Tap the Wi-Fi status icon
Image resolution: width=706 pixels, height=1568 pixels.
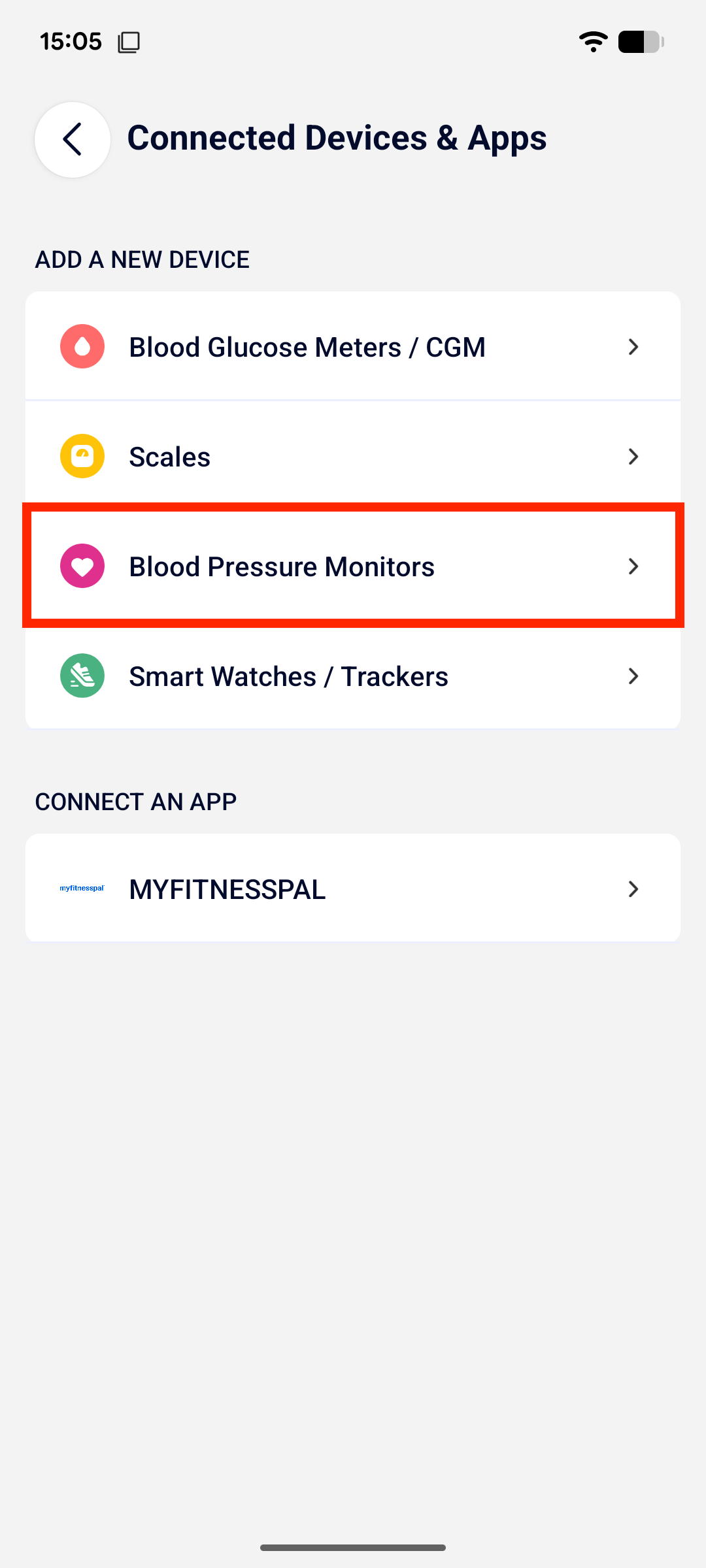pyautogui.click(x=594, y=42)
